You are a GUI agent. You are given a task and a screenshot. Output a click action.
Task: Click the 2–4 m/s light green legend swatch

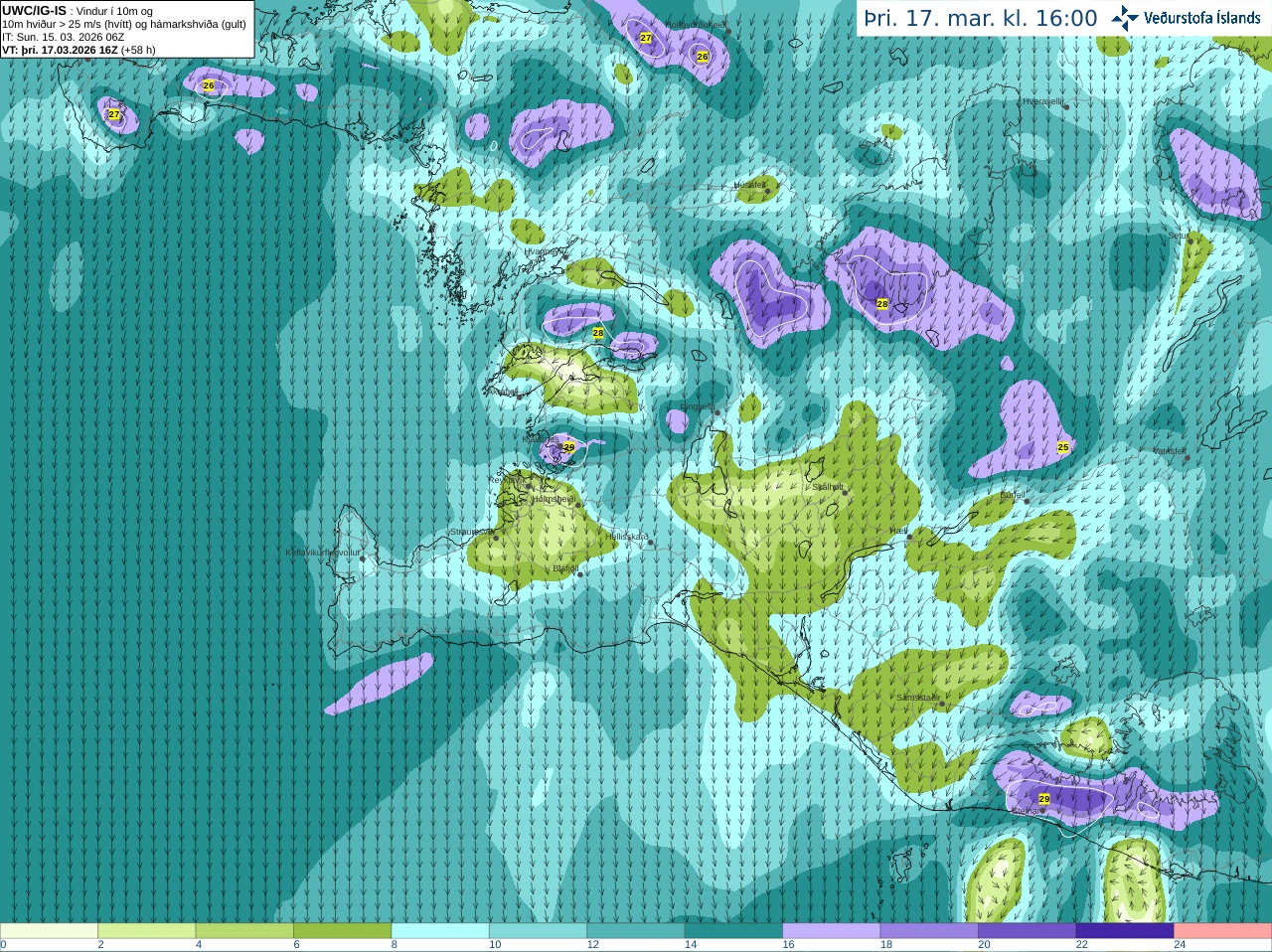(146, 931)
